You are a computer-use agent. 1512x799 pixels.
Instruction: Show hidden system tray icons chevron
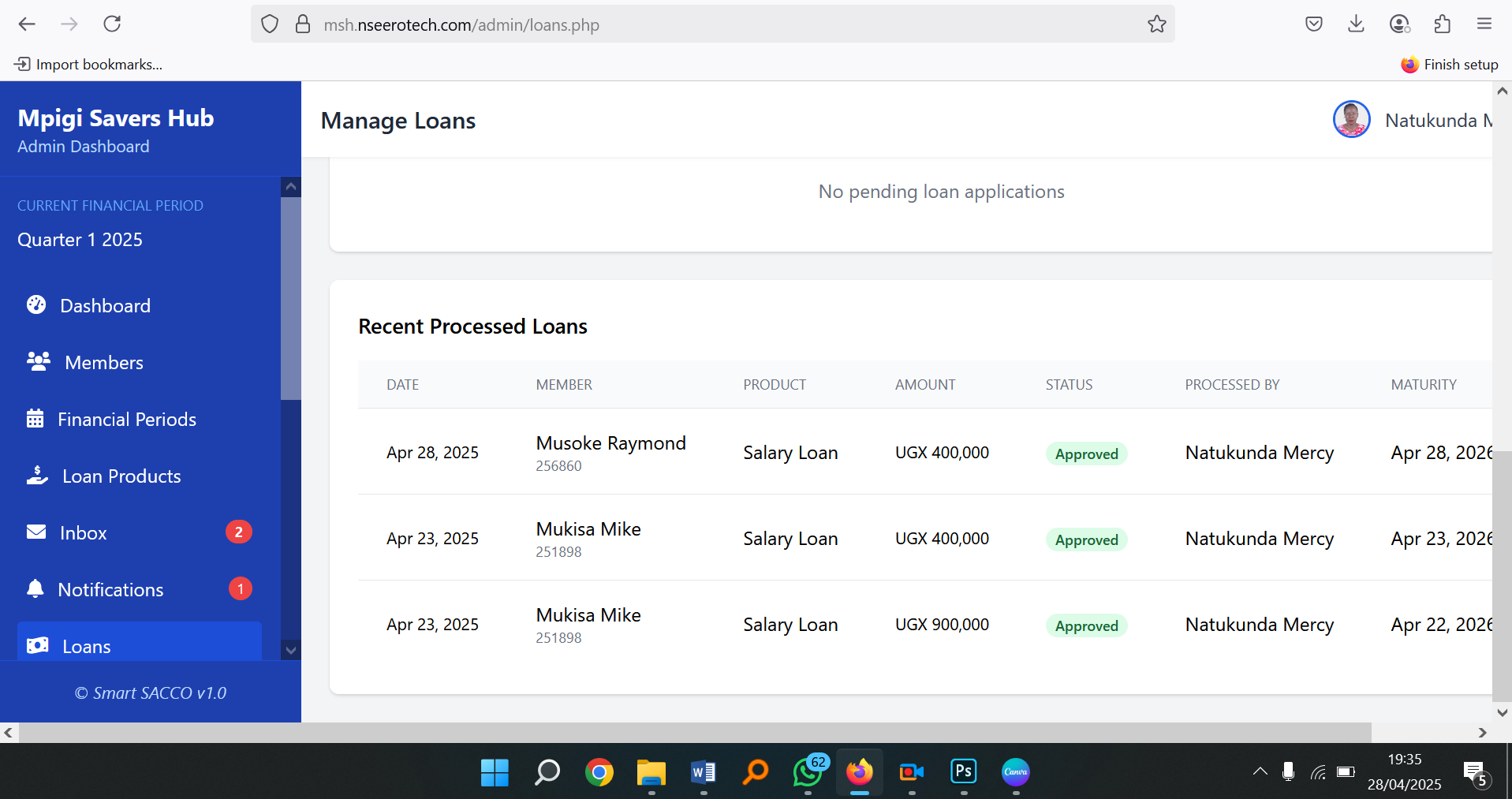1260,771
